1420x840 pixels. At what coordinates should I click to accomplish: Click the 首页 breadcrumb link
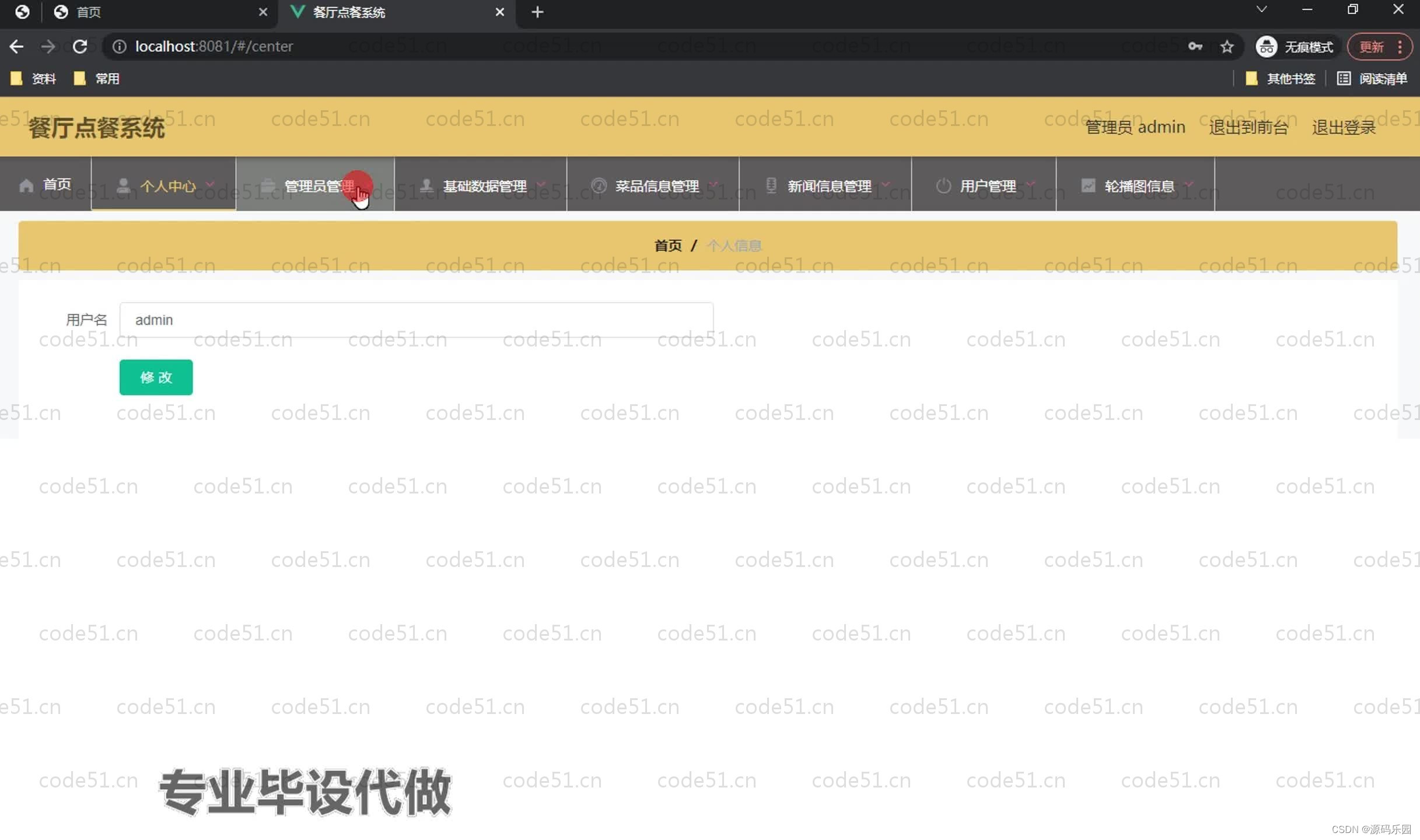point(667,245)
